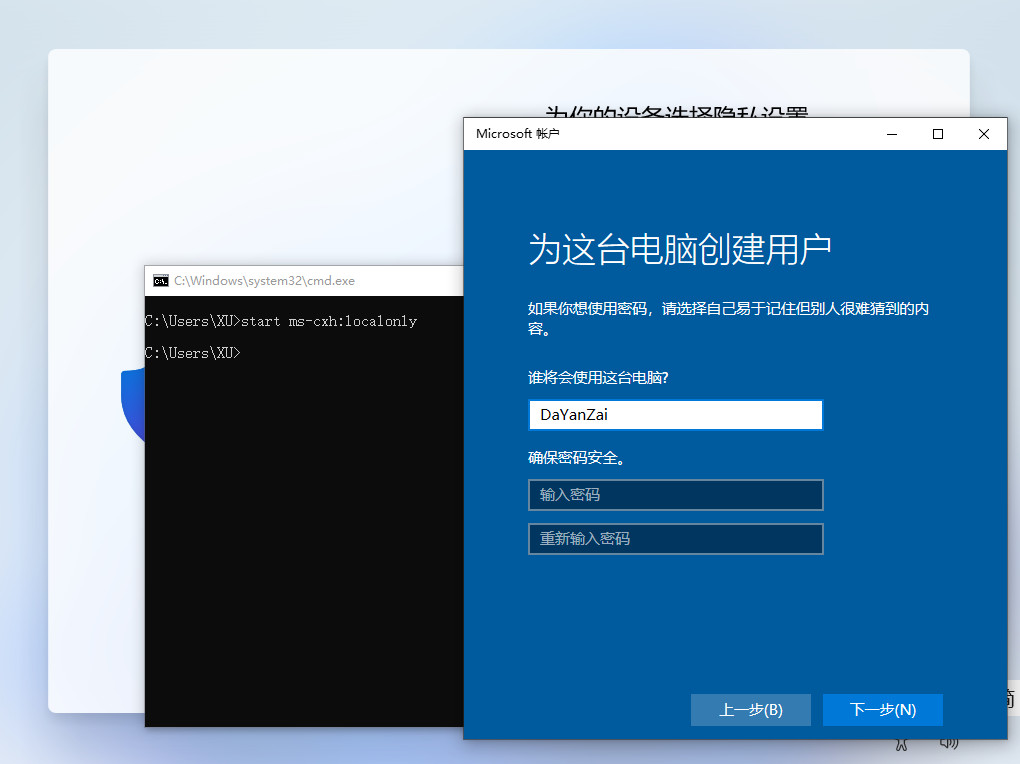Viewport: 1020px width, 764px height.
Task: Click the 重新输入密码 confirm password field
Action: coord(675,539)
